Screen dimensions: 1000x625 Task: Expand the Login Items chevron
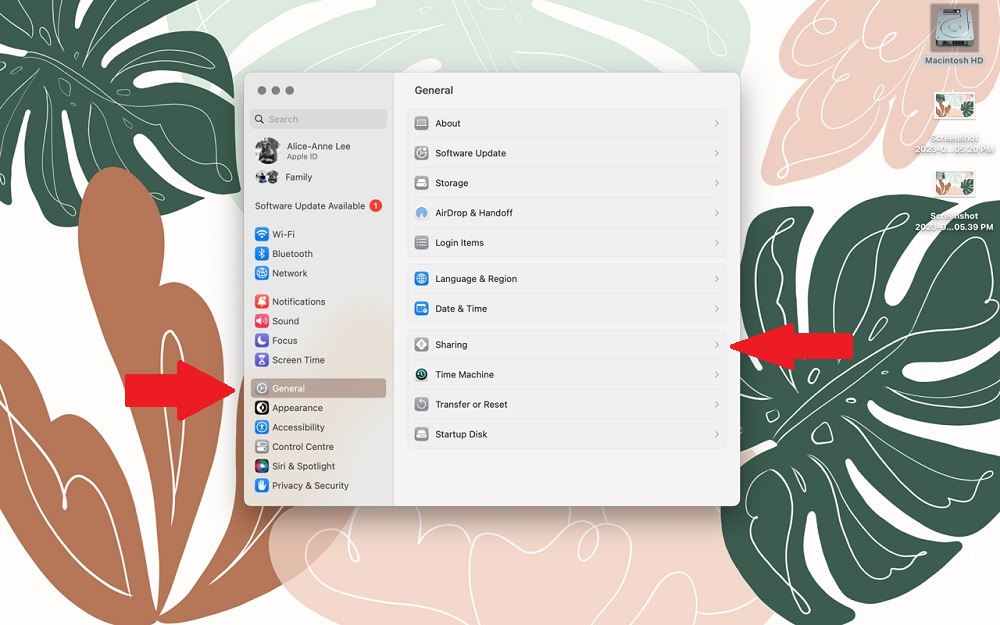tap(716, 242)
